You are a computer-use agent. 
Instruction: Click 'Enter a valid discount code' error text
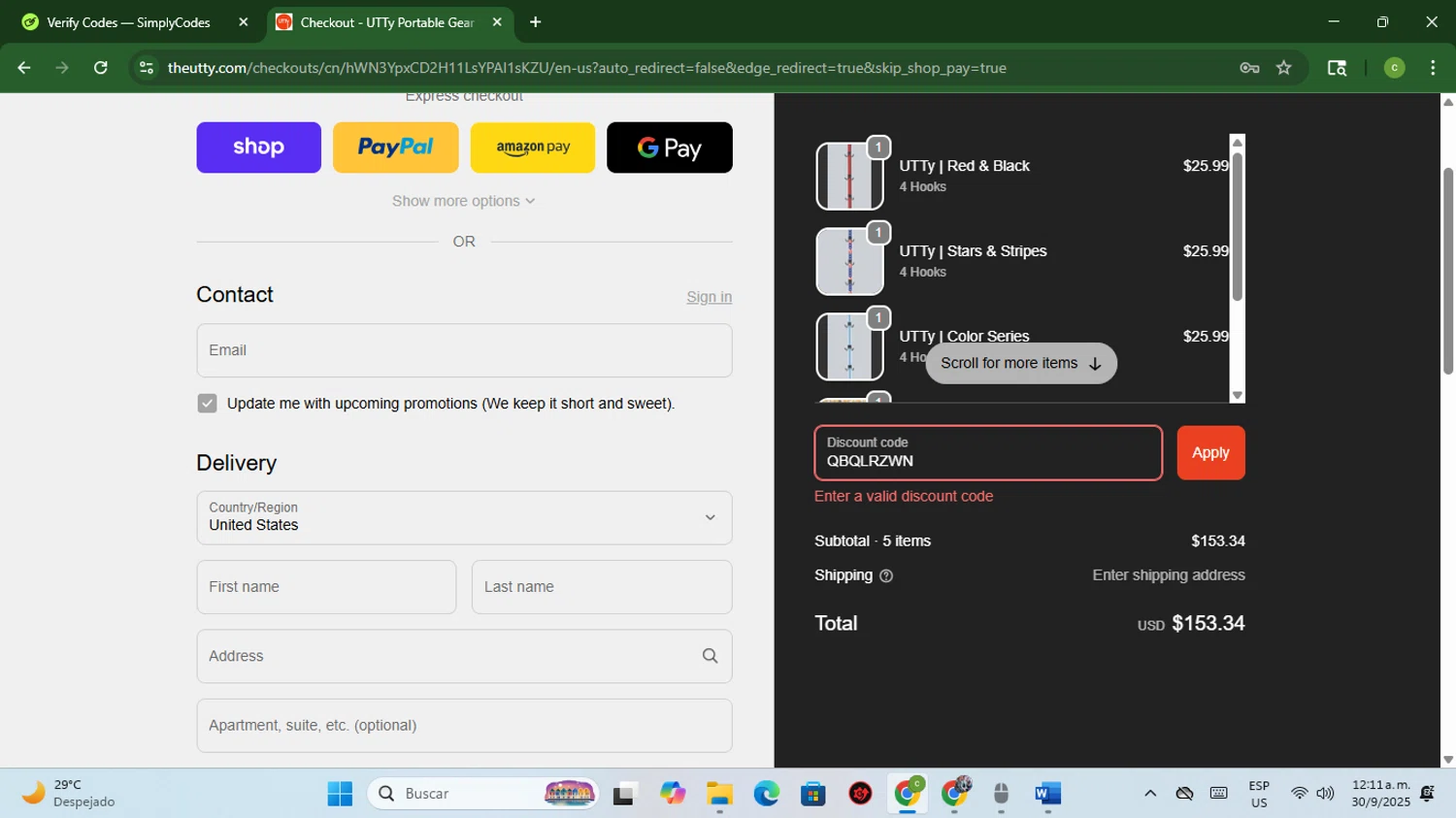pyautogui.click(x=904, y=496)
